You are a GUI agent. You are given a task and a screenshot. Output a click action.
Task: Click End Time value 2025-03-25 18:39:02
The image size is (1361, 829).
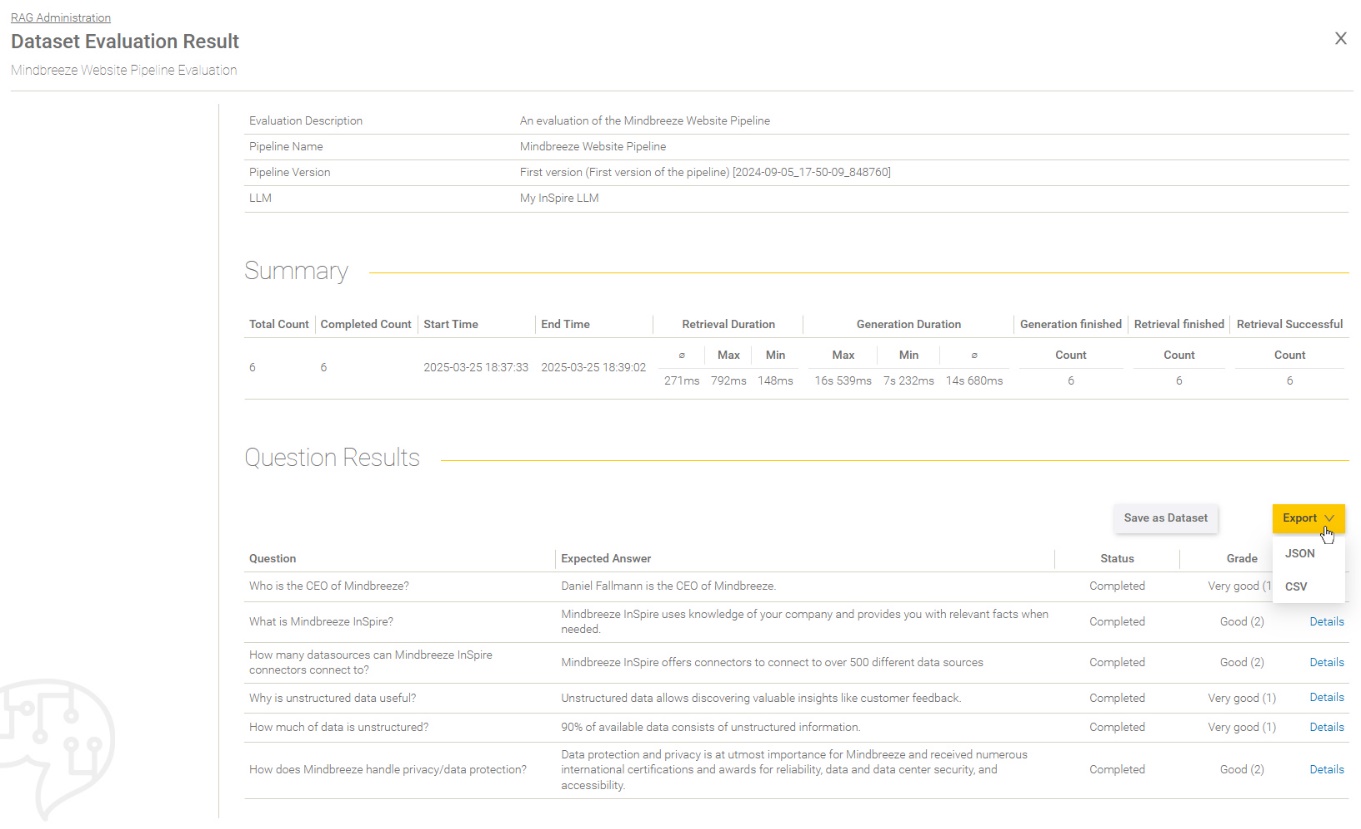tap(593, 368)
